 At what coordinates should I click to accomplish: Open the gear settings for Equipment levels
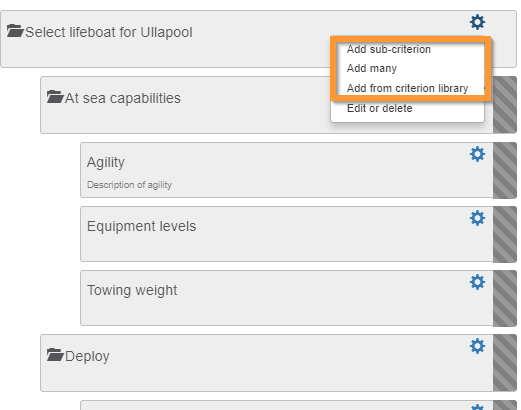477,218
